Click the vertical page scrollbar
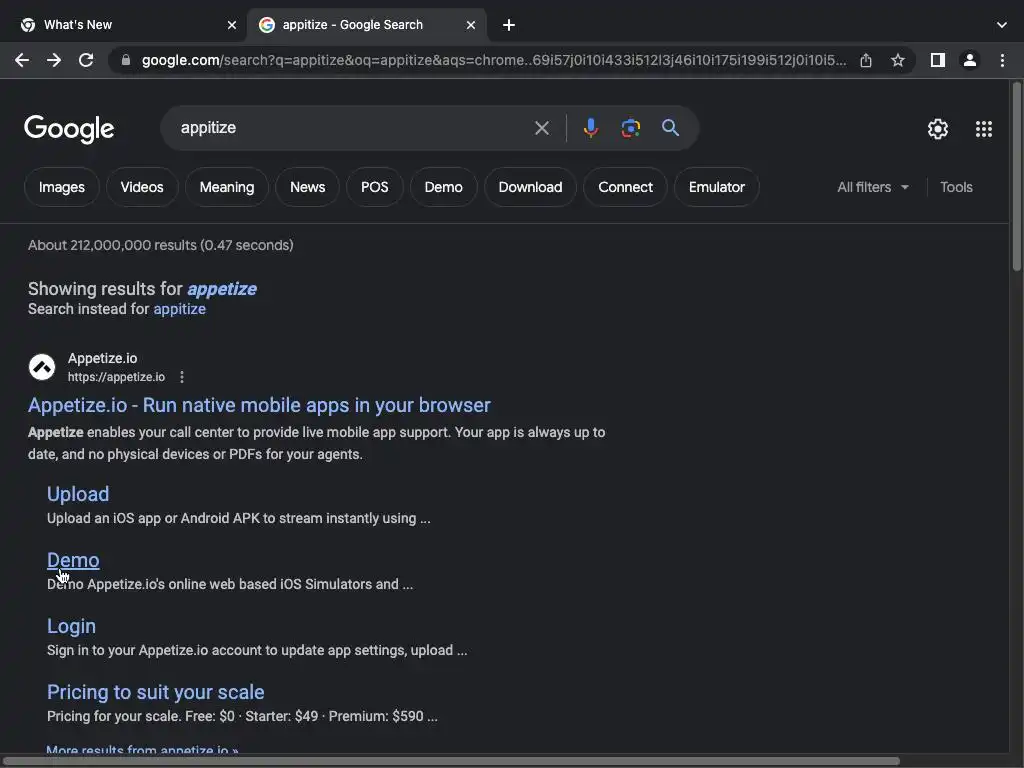Screen dimensions: 1024x768 click(1016, 176)
